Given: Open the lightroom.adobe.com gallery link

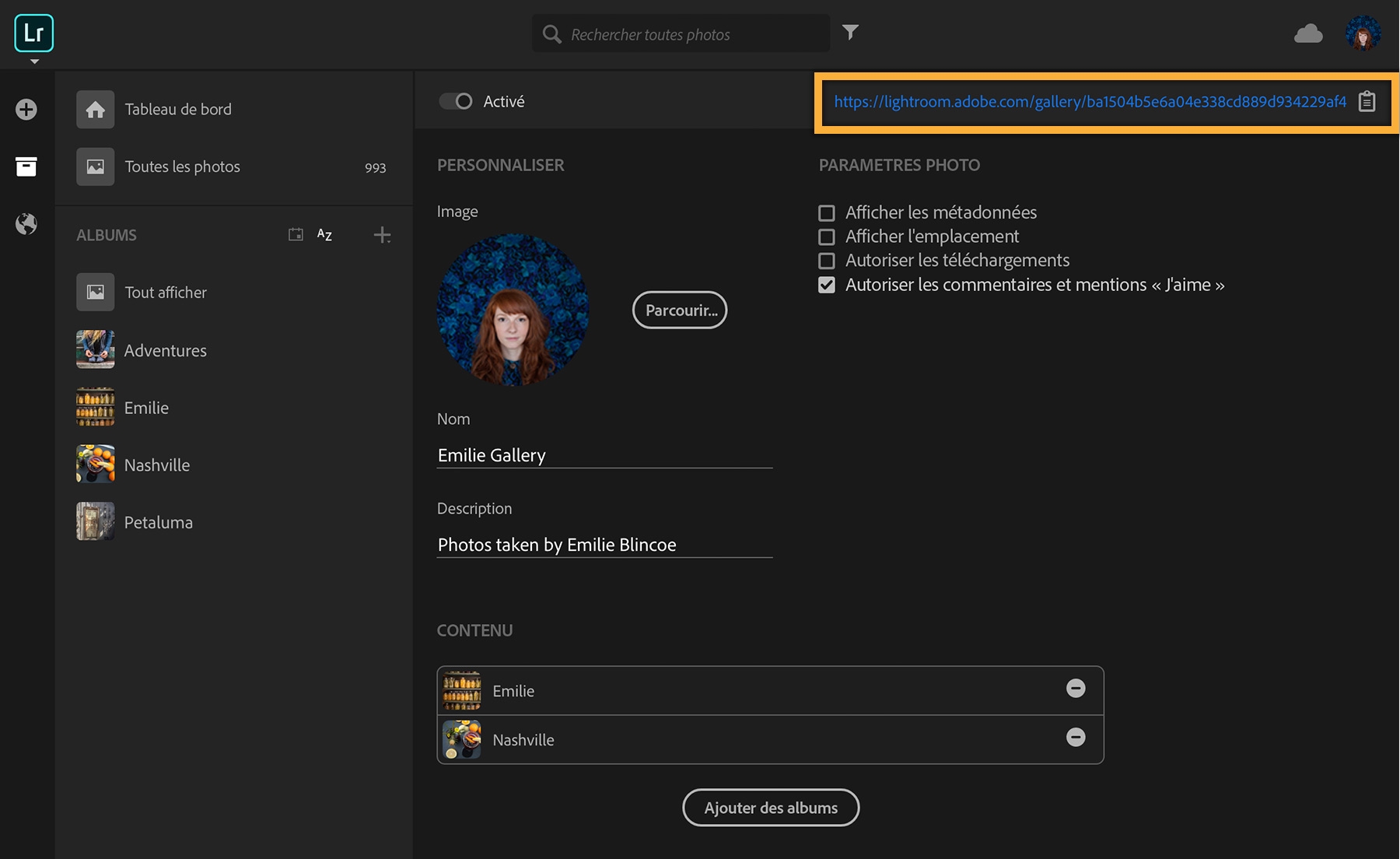Looking at the screenshot, I should (x=1090, y=101).
